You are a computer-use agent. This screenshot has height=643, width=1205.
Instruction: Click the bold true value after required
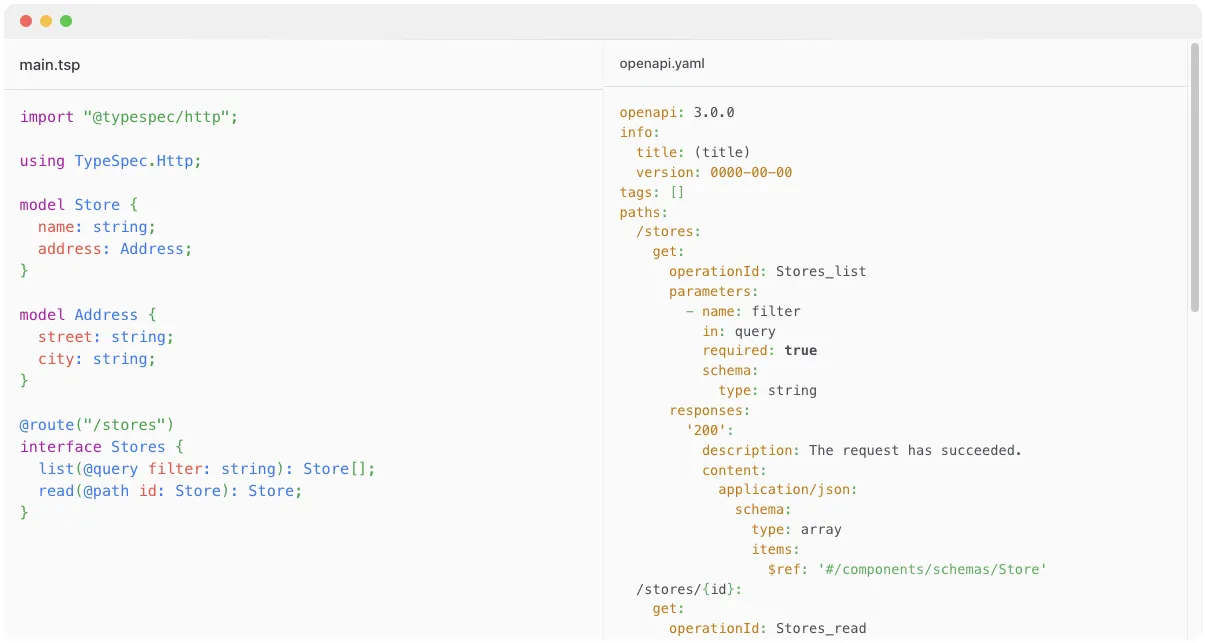(x=800, y=351)
